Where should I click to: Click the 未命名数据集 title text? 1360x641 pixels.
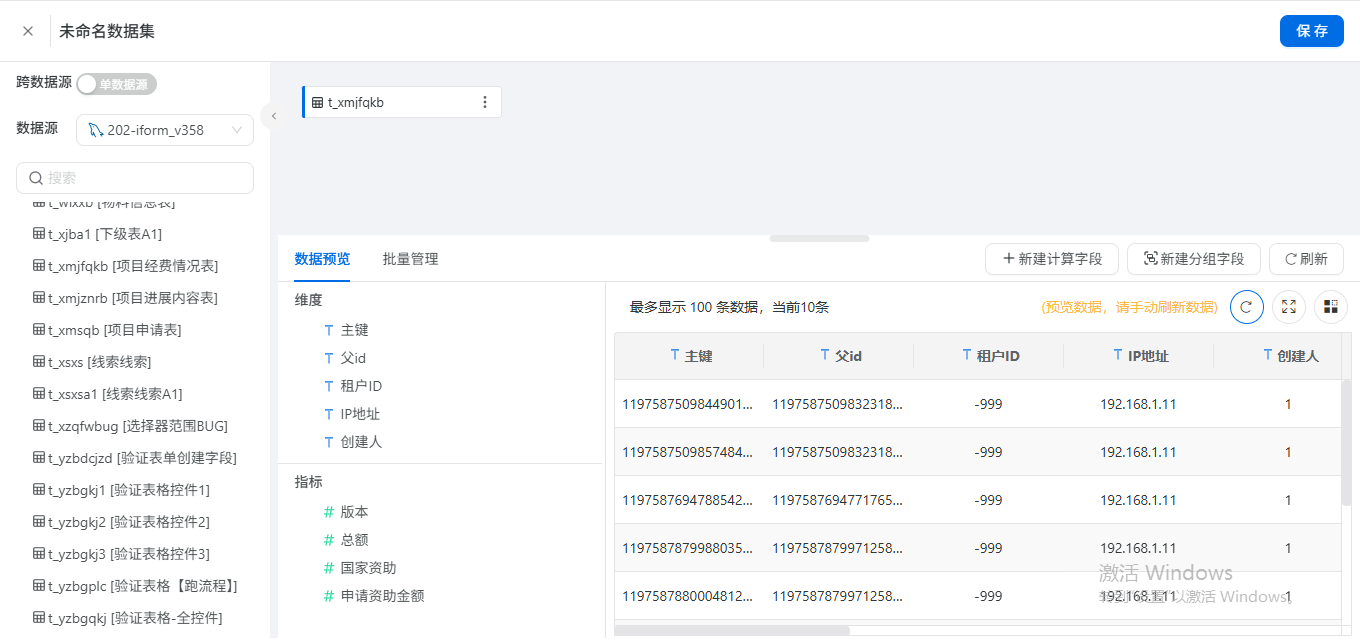click(x=107, y=31)
